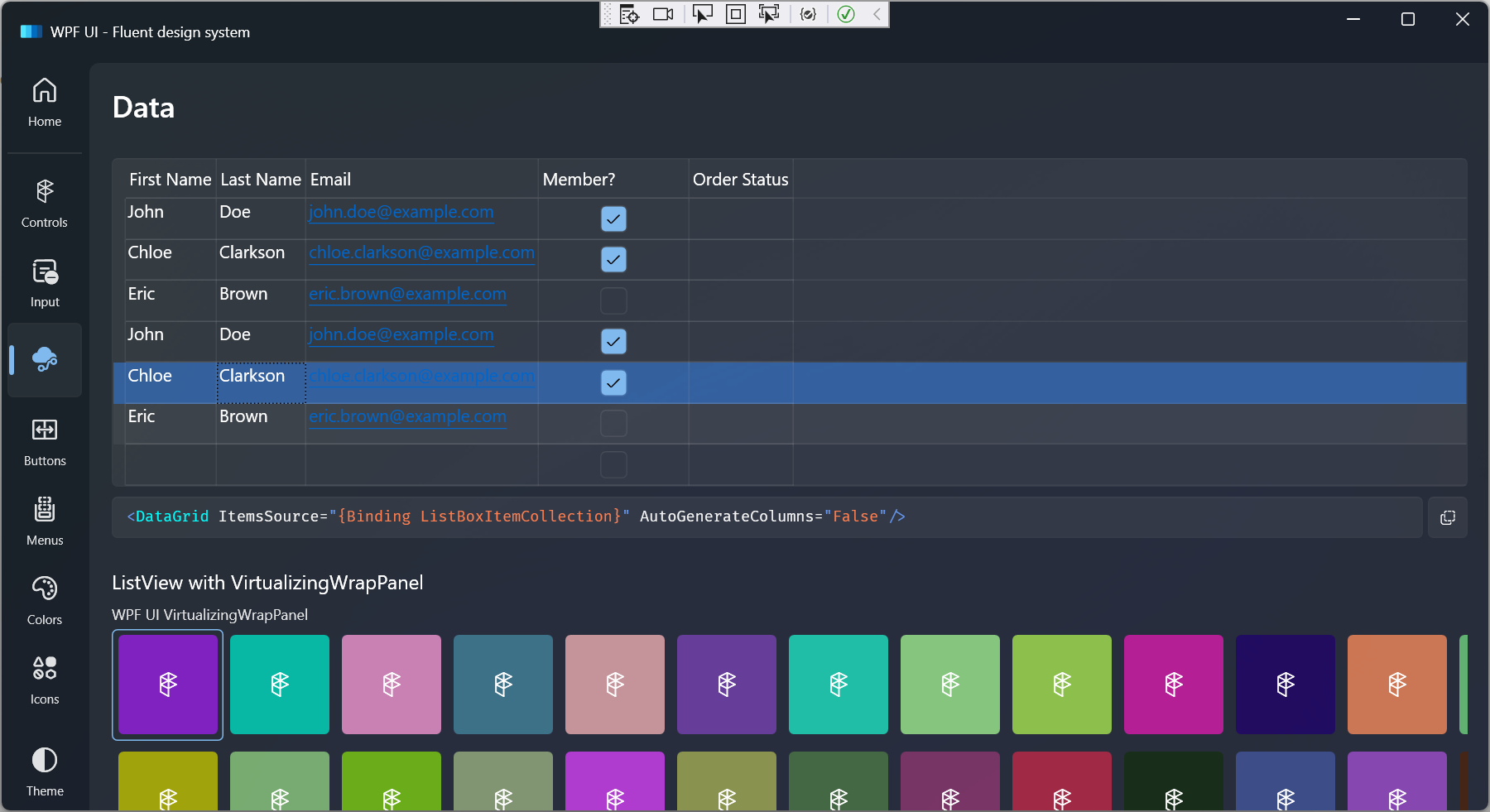
Task: Open the Input page in sidebar
Action: coord(45,283)
